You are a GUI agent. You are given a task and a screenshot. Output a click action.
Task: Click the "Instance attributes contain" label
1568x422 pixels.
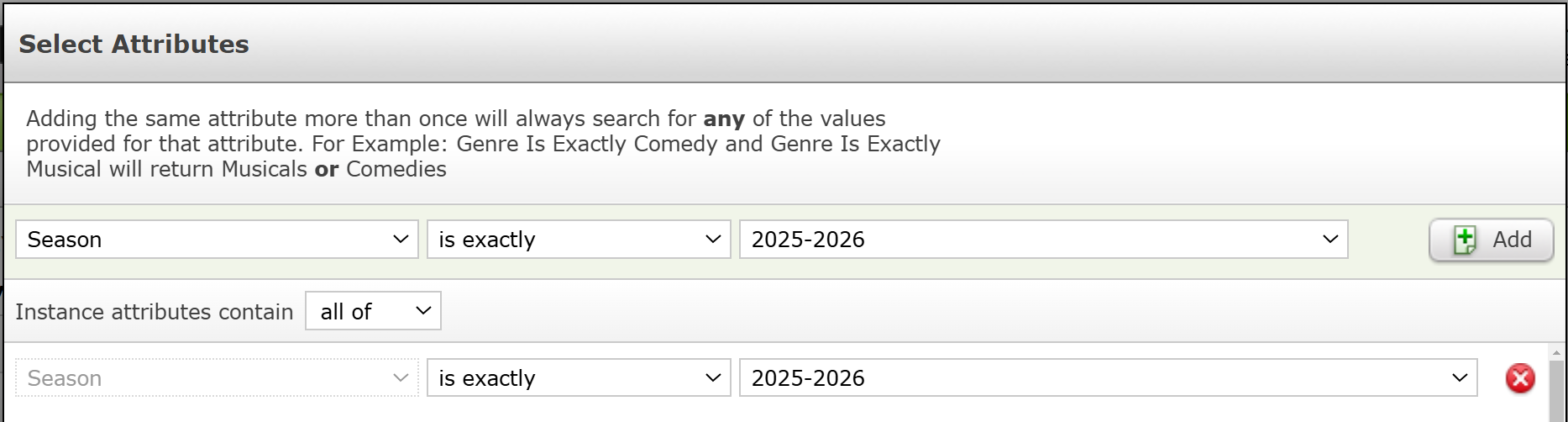(155, 312)
